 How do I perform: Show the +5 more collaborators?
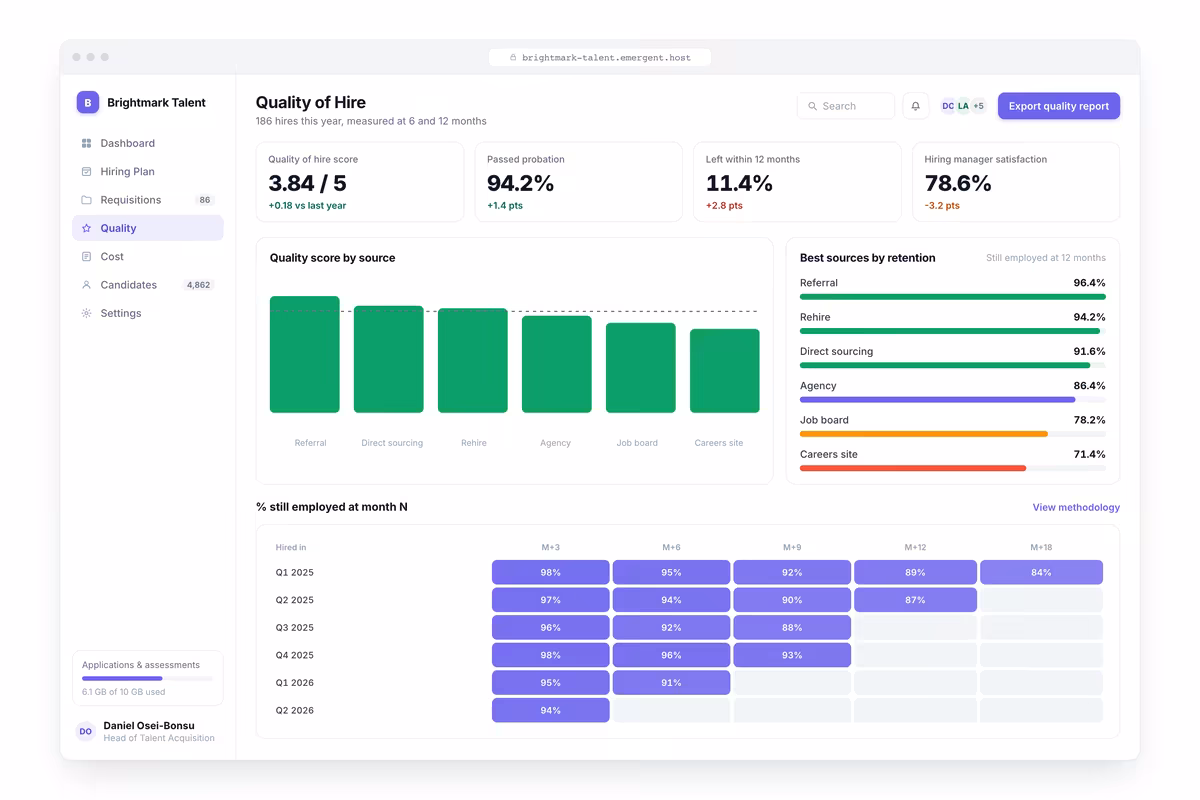[x=978, y=106]
